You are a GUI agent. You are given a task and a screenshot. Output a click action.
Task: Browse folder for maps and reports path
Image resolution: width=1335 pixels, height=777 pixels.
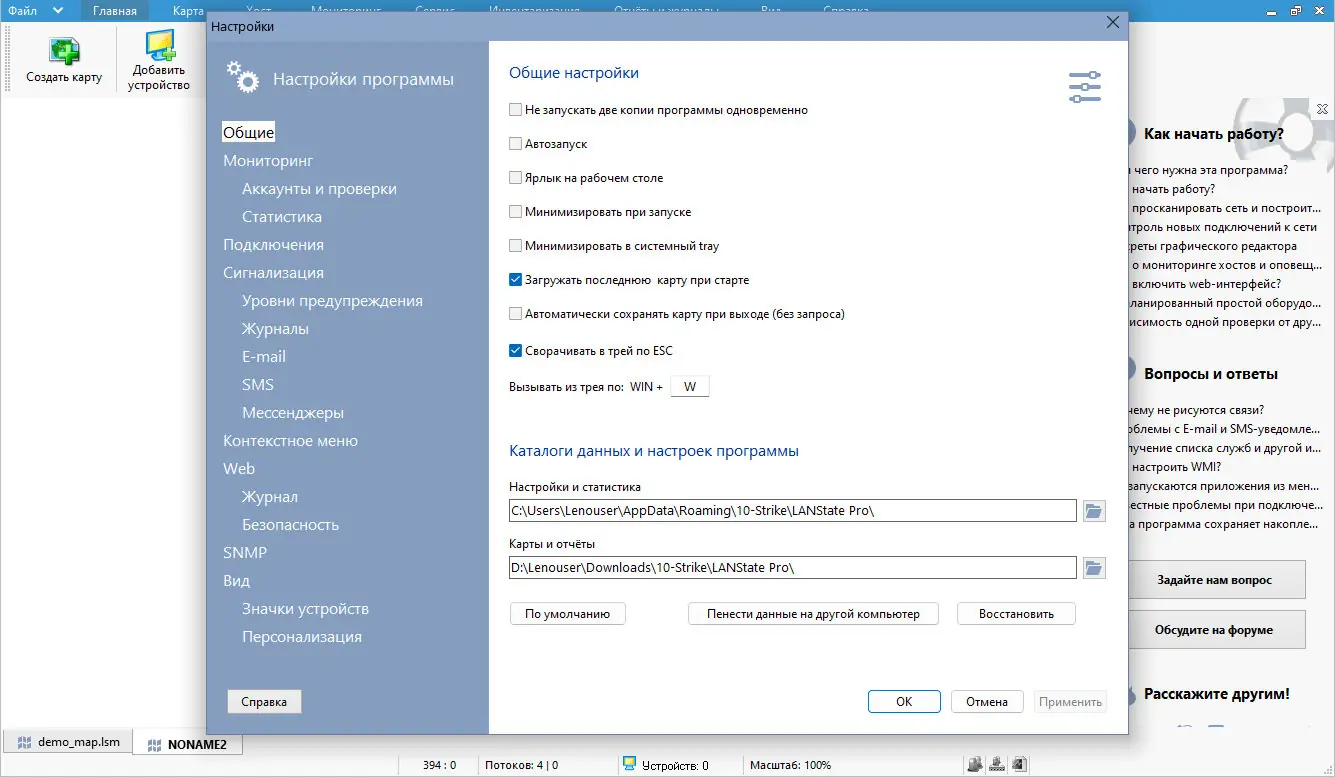[1094, 568]
